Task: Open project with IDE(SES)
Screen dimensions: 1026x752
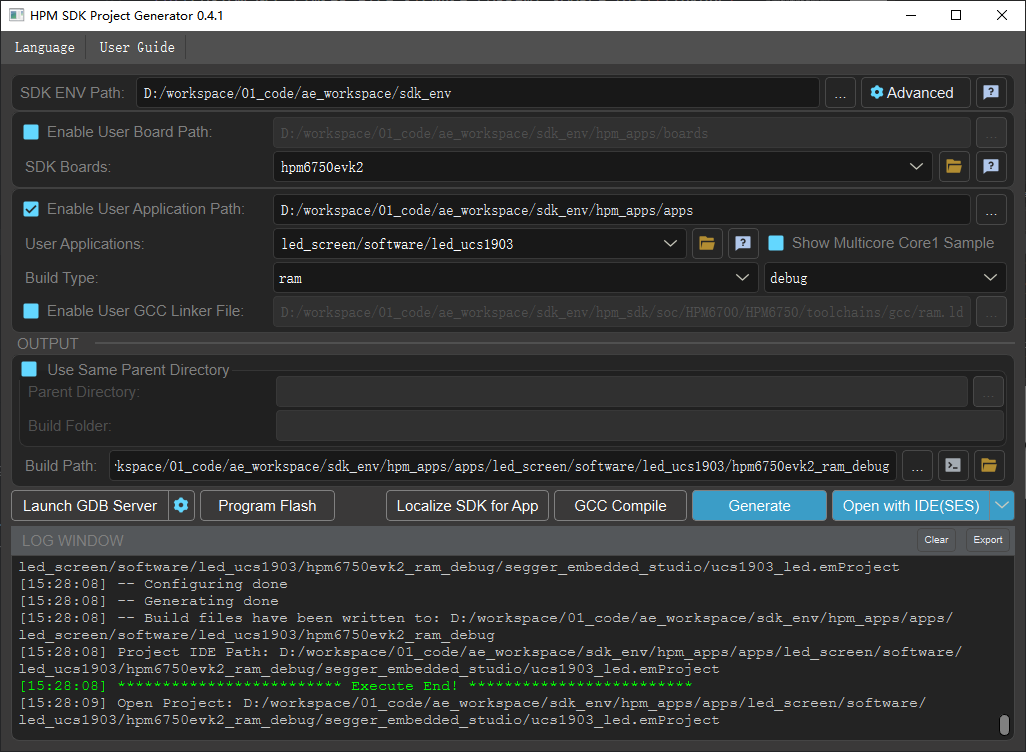Action: pos(911,505)
